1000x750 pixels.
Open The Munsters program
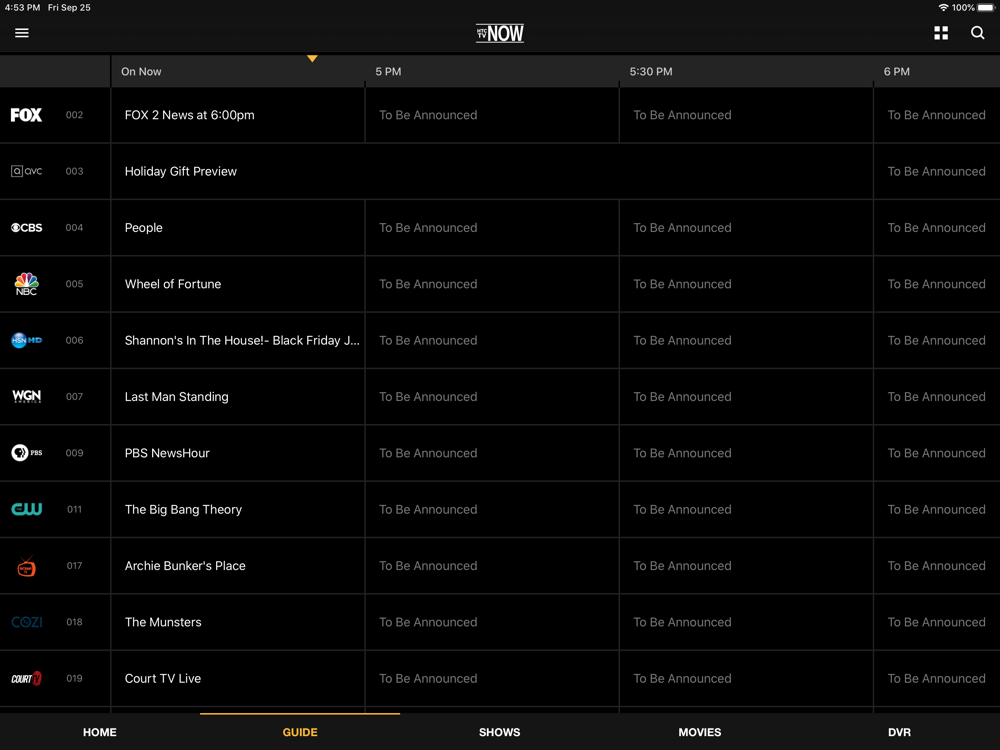tap(238, 622)
